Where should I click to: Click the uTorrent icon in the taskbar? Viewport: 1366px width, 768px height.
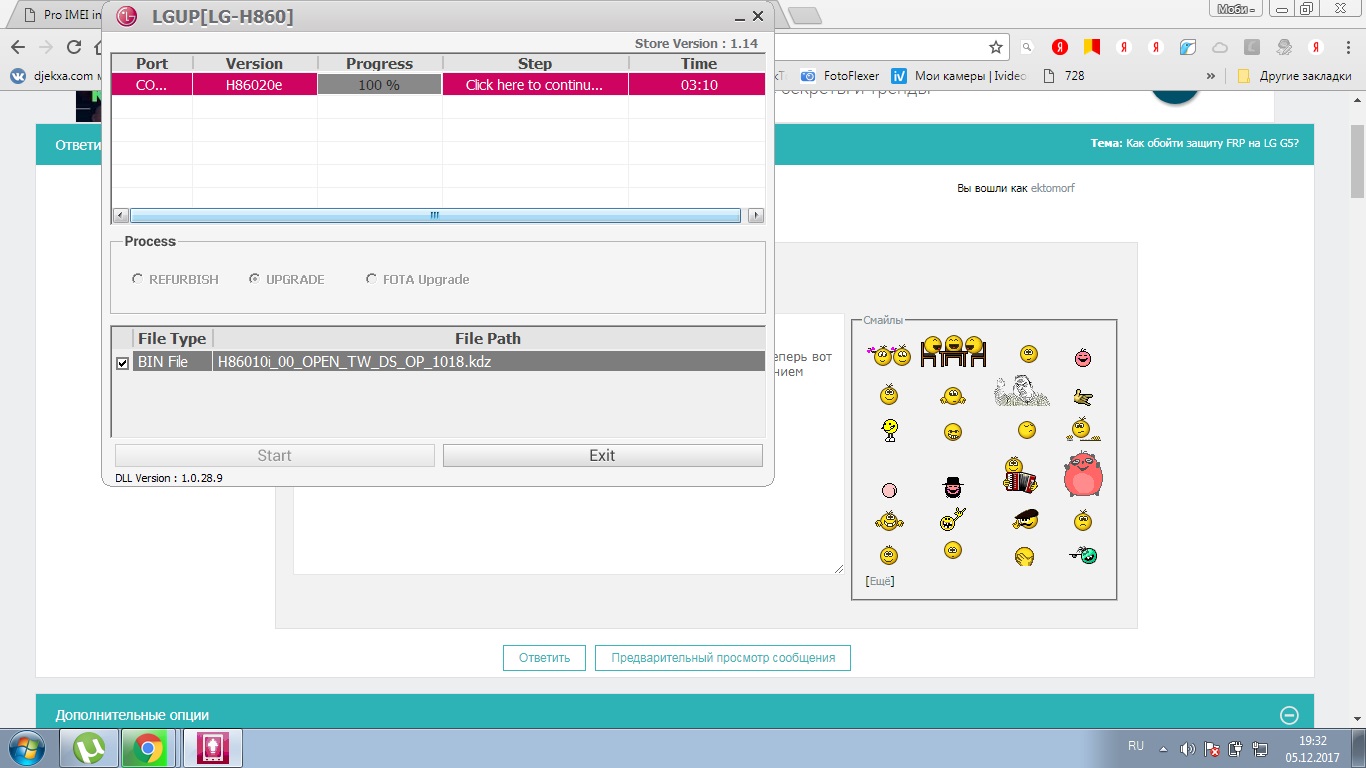point(90,747)
